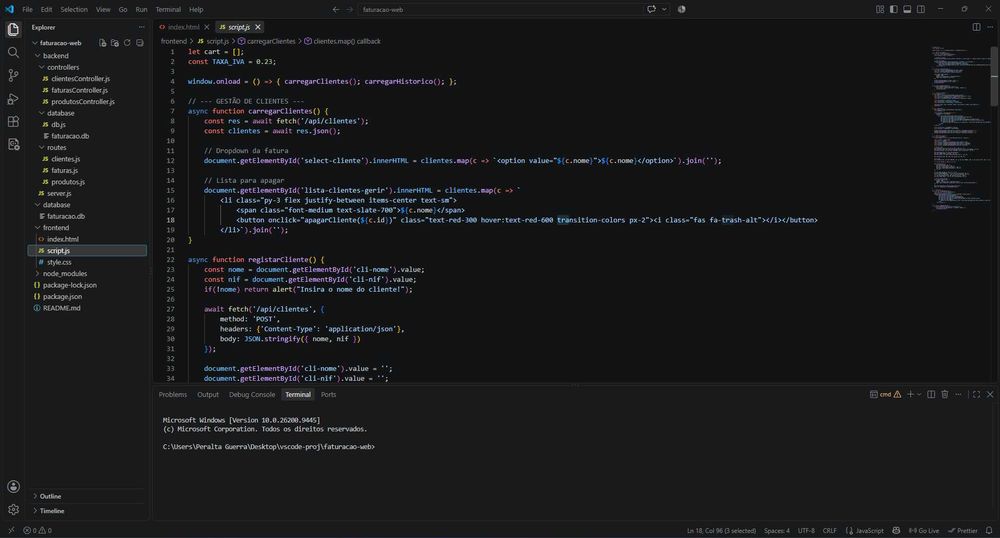Open Explorer views and more actions menu

[142, 27]
